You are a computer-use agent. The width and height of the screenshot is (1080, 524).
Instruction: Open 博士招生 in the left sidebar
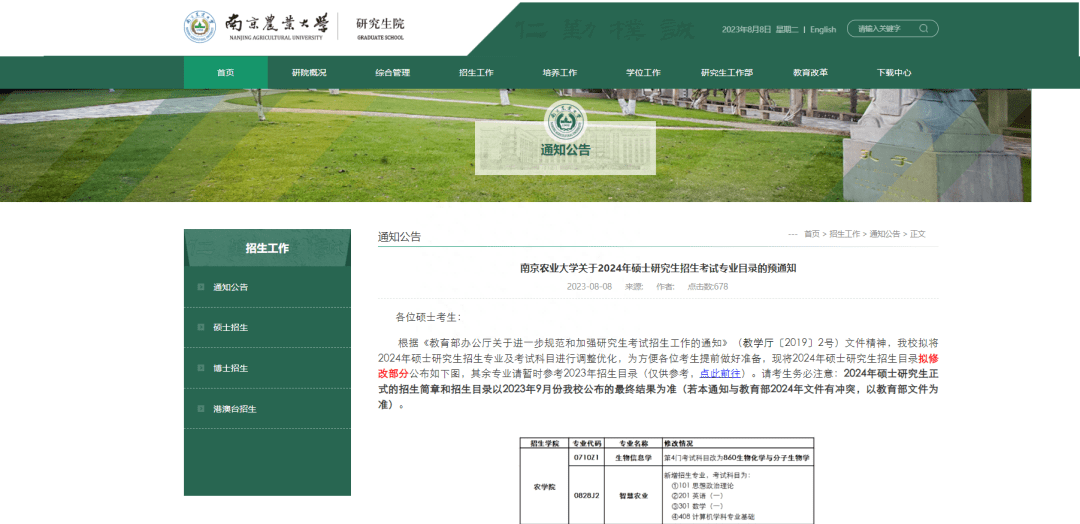230,368
